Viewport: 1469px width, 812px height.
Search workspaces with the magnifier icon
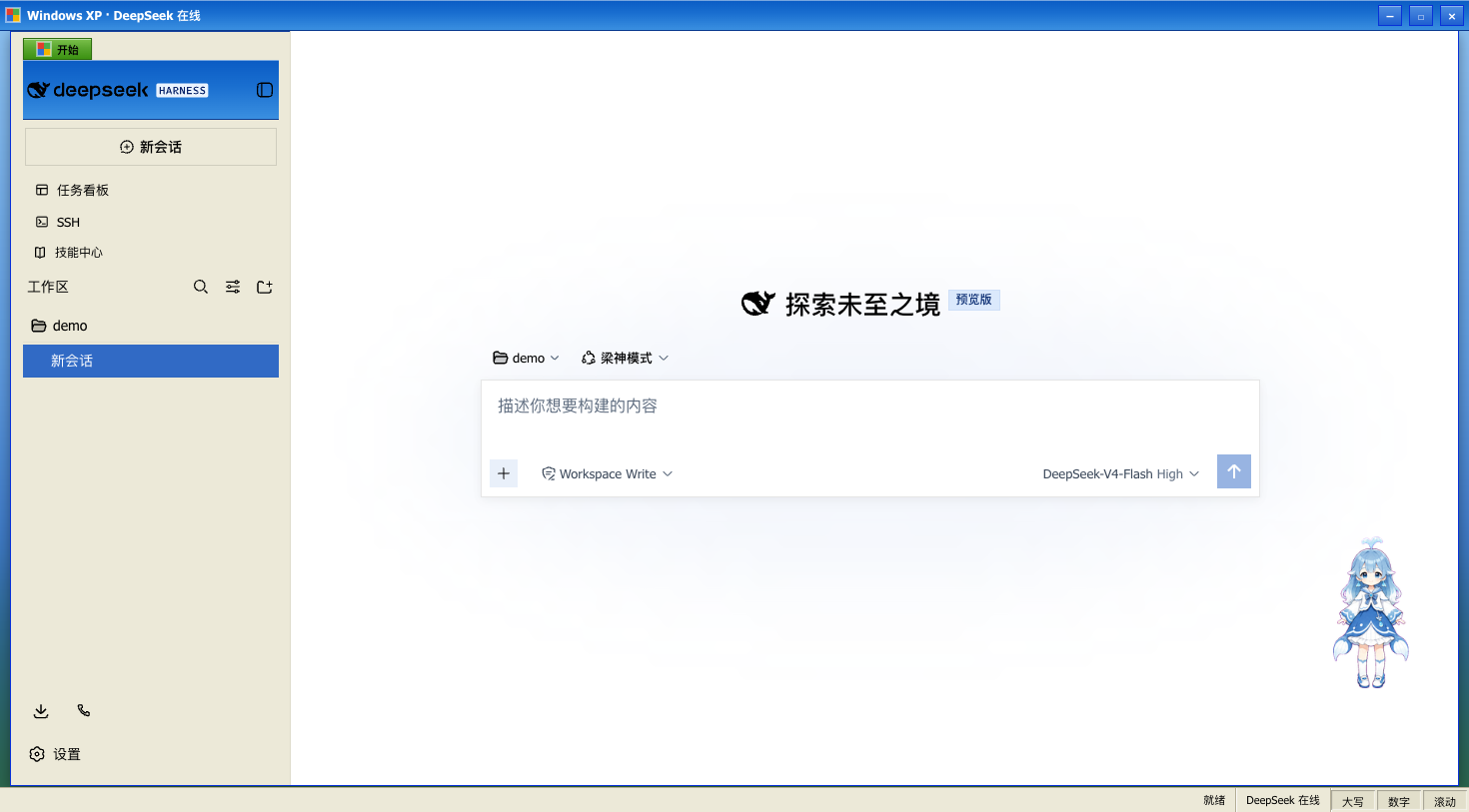click(x=201, y=287)
